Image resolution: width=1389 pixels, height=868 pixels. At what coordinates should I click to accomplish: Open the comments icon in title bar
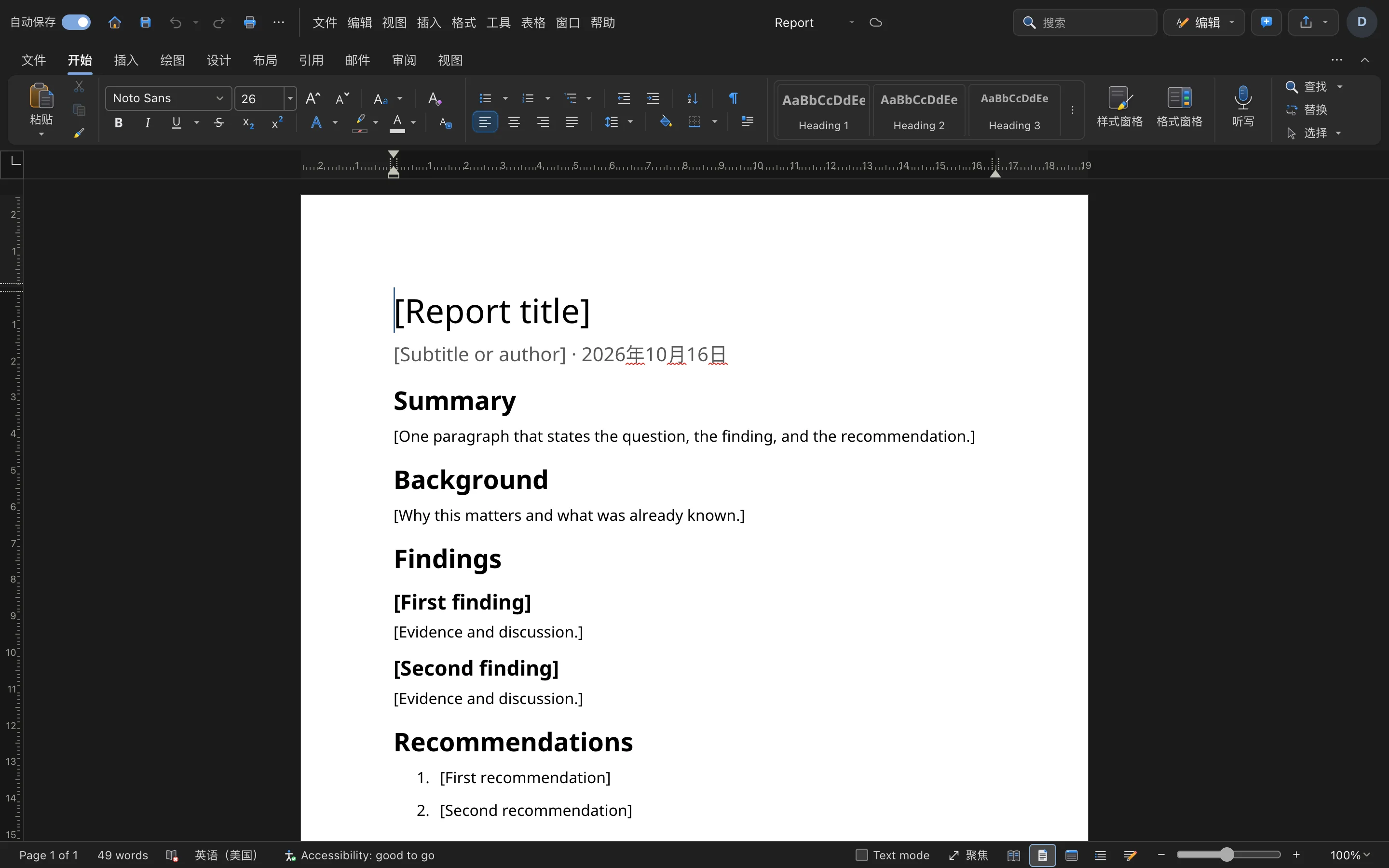1266,22
